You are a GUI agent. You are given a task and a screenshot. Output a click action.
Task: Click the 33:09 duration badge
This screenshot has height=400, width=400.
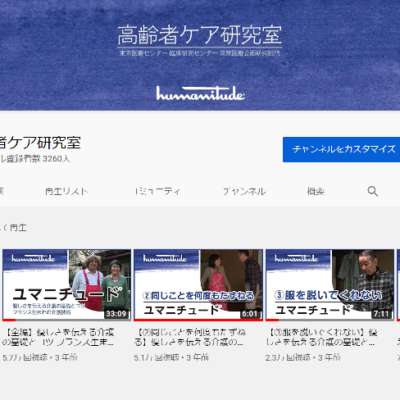116,314
